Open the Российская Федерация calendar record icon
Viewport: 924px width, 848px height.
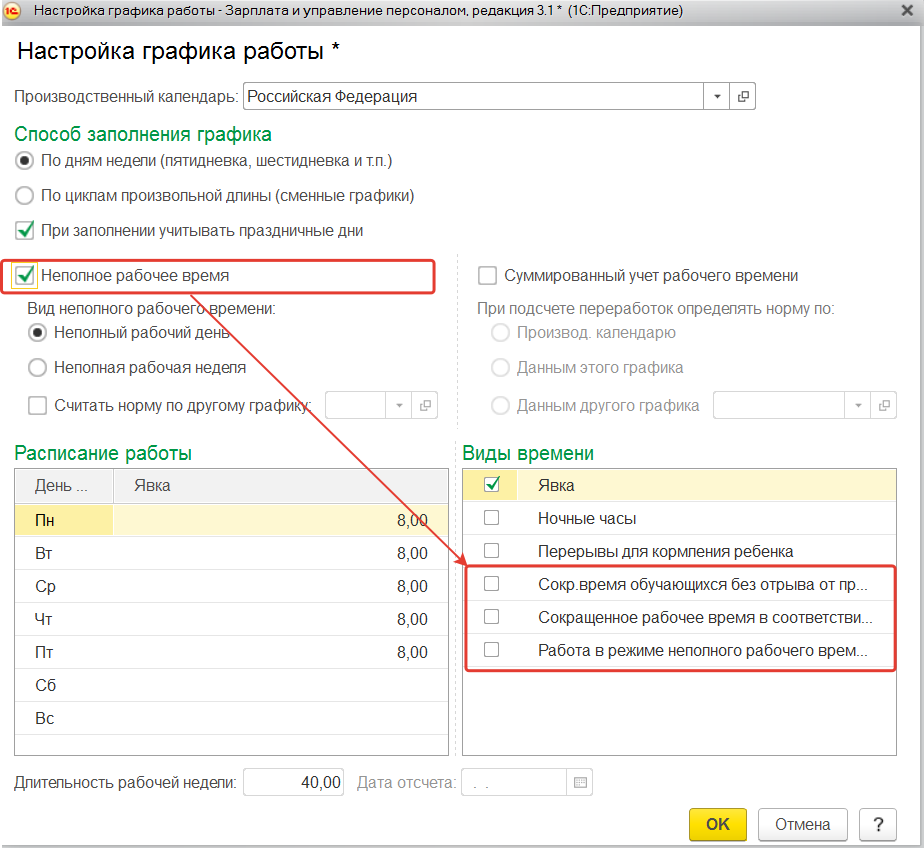[742, 96]
